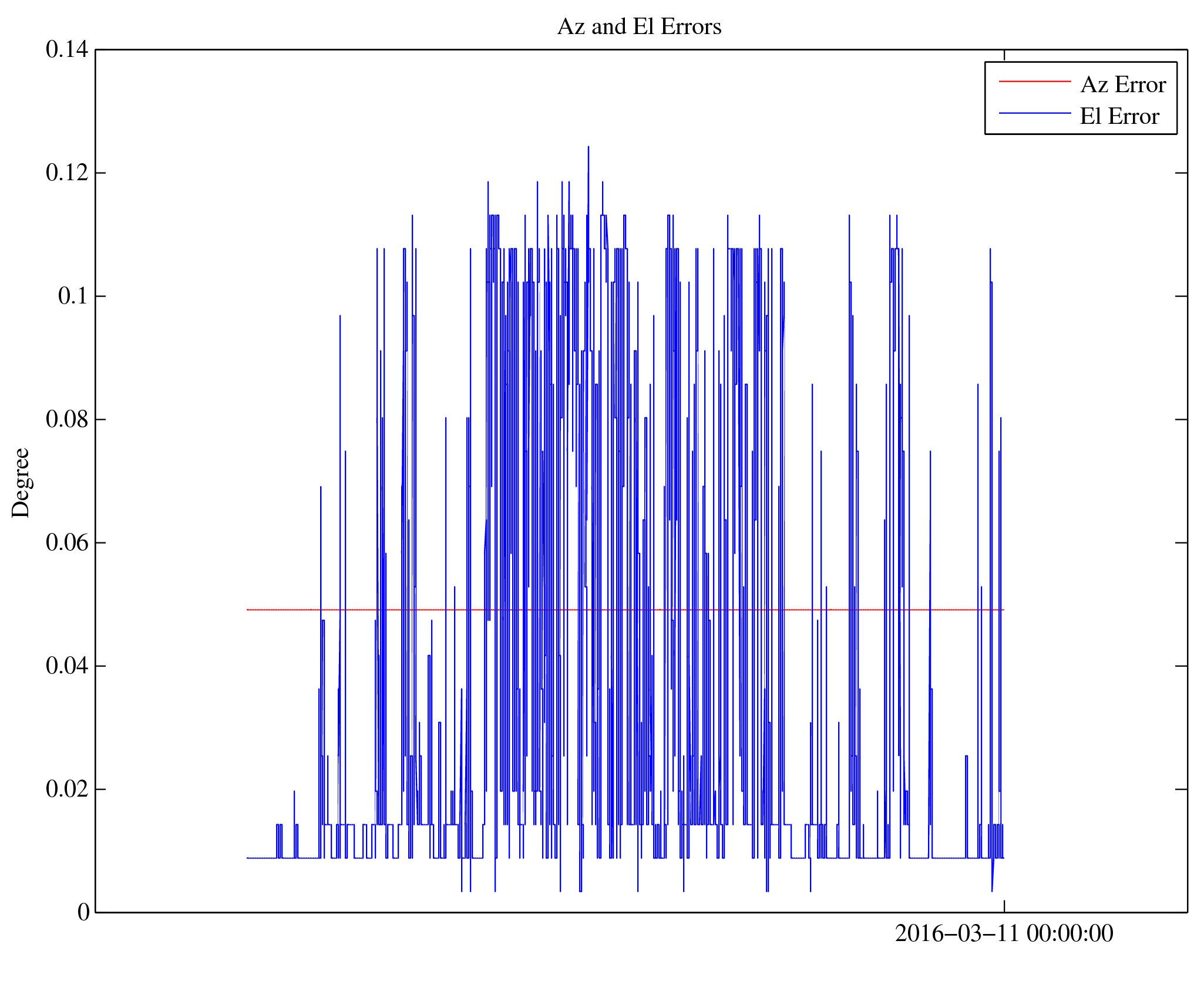Viewport: 1204px width, 988px height.
Task: Click the 0.08 y-axis tick label
Action: (67, 419)
